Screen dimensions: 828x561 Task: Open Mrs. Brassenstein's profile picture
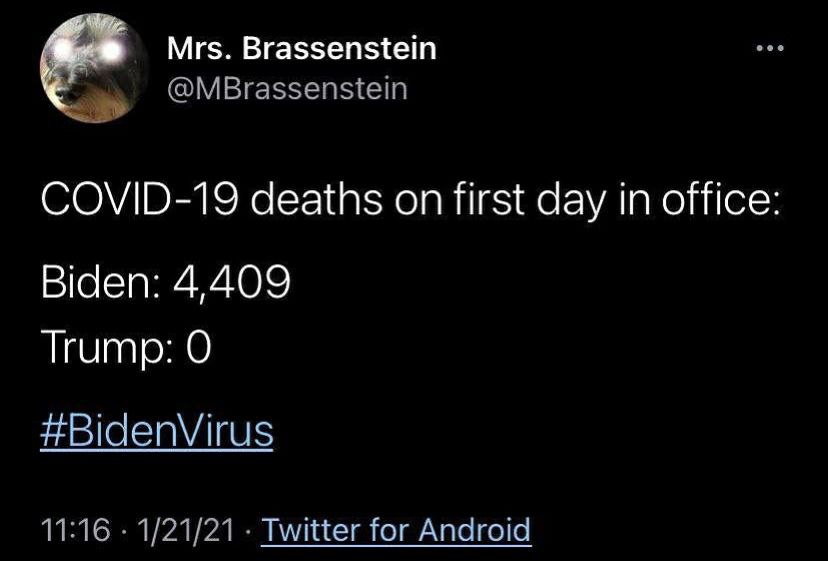pyautogui.click(x=94, y=68)
